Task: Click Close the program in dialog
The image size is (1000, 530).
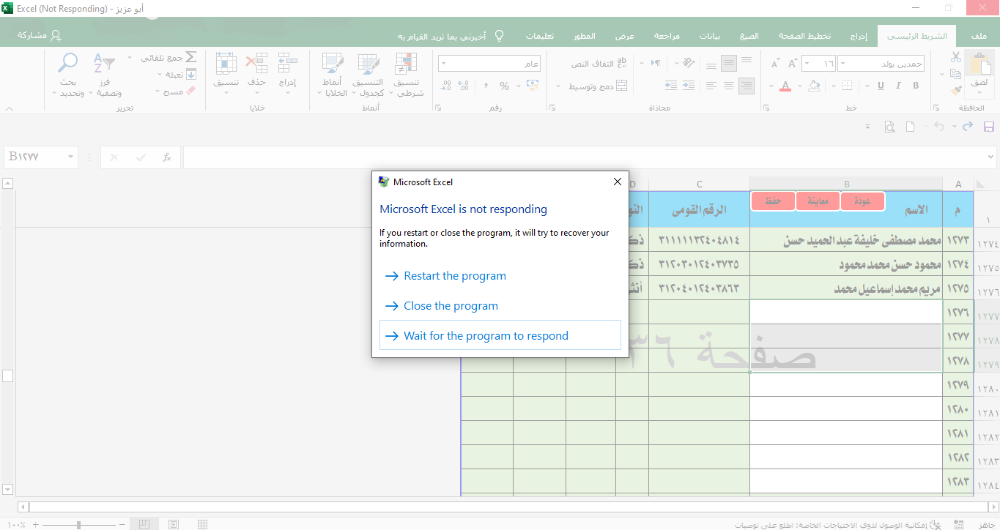Action: [x=450, y=306]
